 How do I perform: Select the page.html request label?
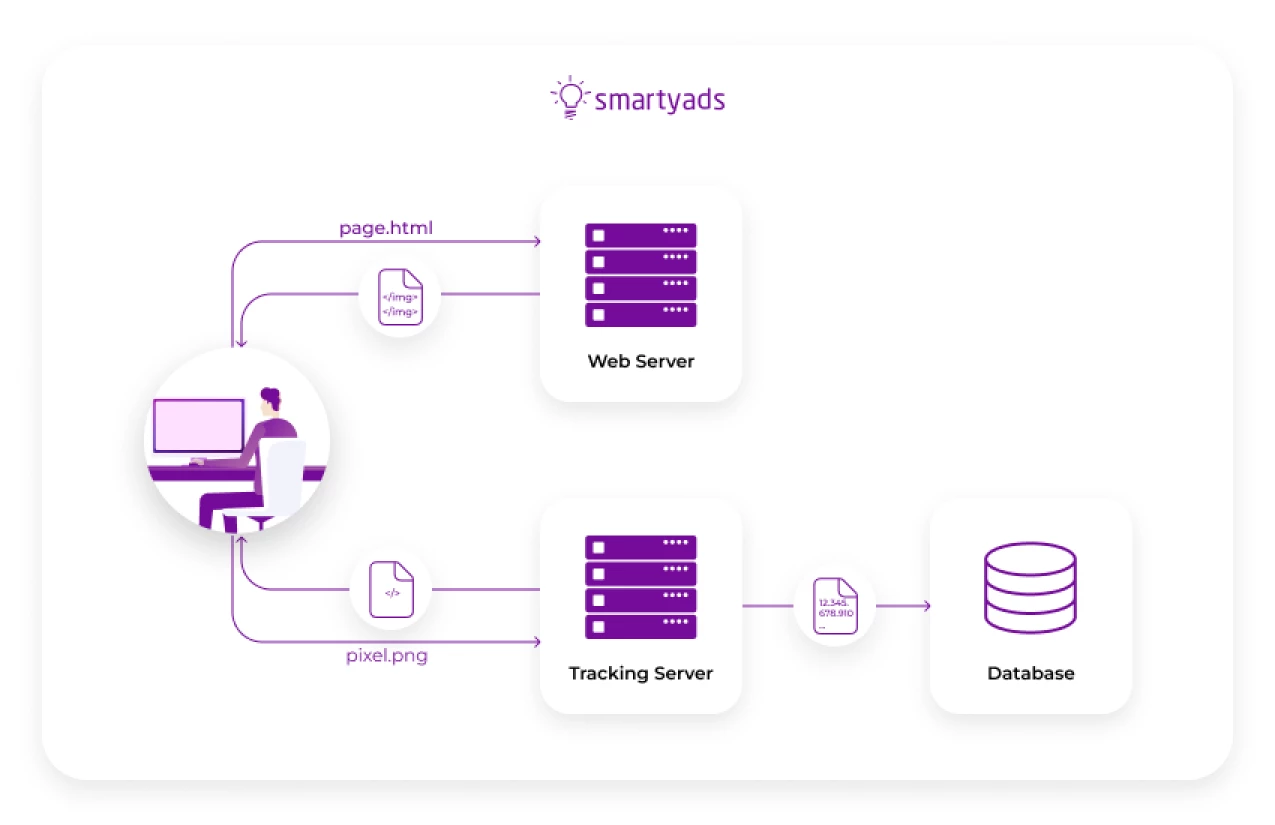[386, 228]
